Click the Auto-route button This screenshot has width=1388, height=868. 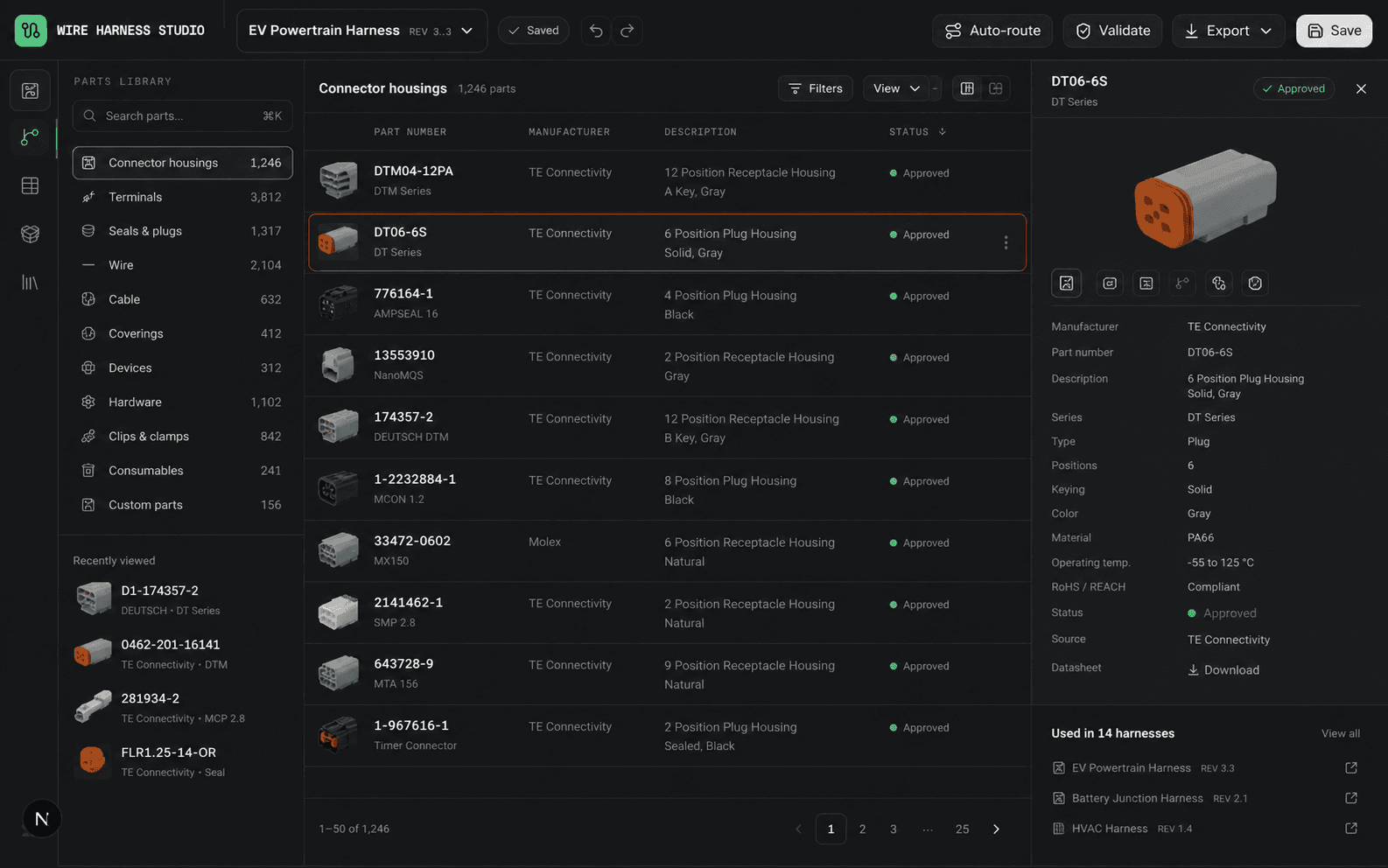coord(992,31)
